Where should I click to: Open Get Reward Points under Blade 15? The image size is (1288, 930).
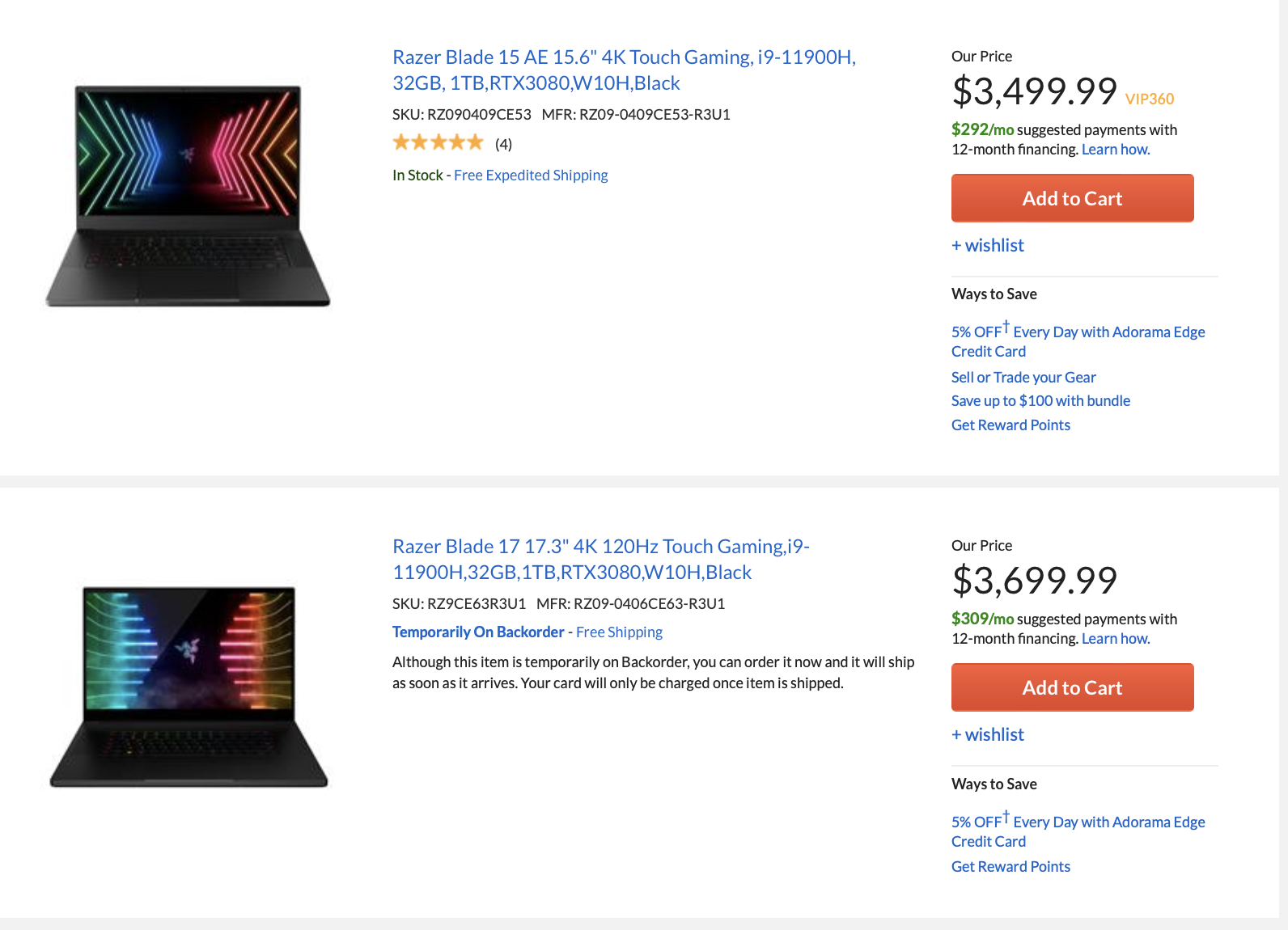tap(1010, 425)
